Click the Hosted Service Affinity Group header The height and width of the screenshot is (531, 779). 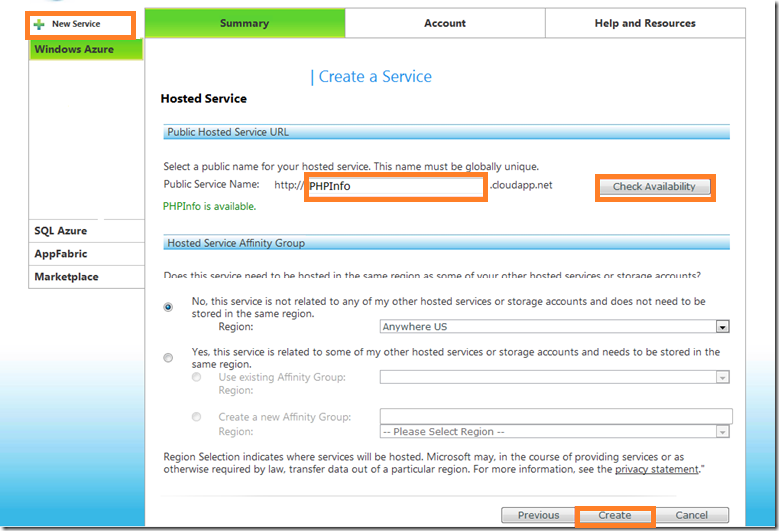click(x=447, y=243)
